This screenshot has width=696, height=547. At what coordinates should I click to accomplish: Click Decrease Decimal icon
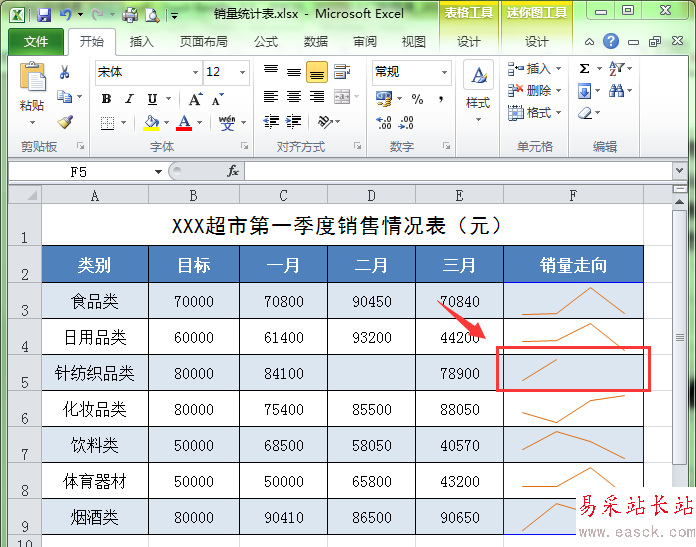406,122
